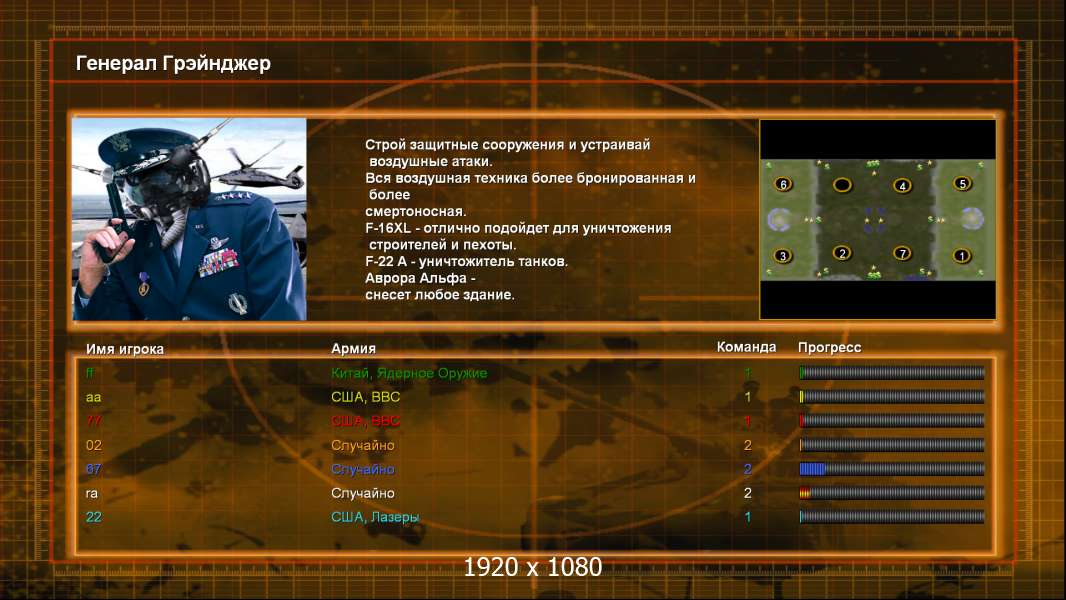Viewport: 1066px width, 600px height.
Task: Select player name "02" in the list
Action: click(x=94, y=445)
